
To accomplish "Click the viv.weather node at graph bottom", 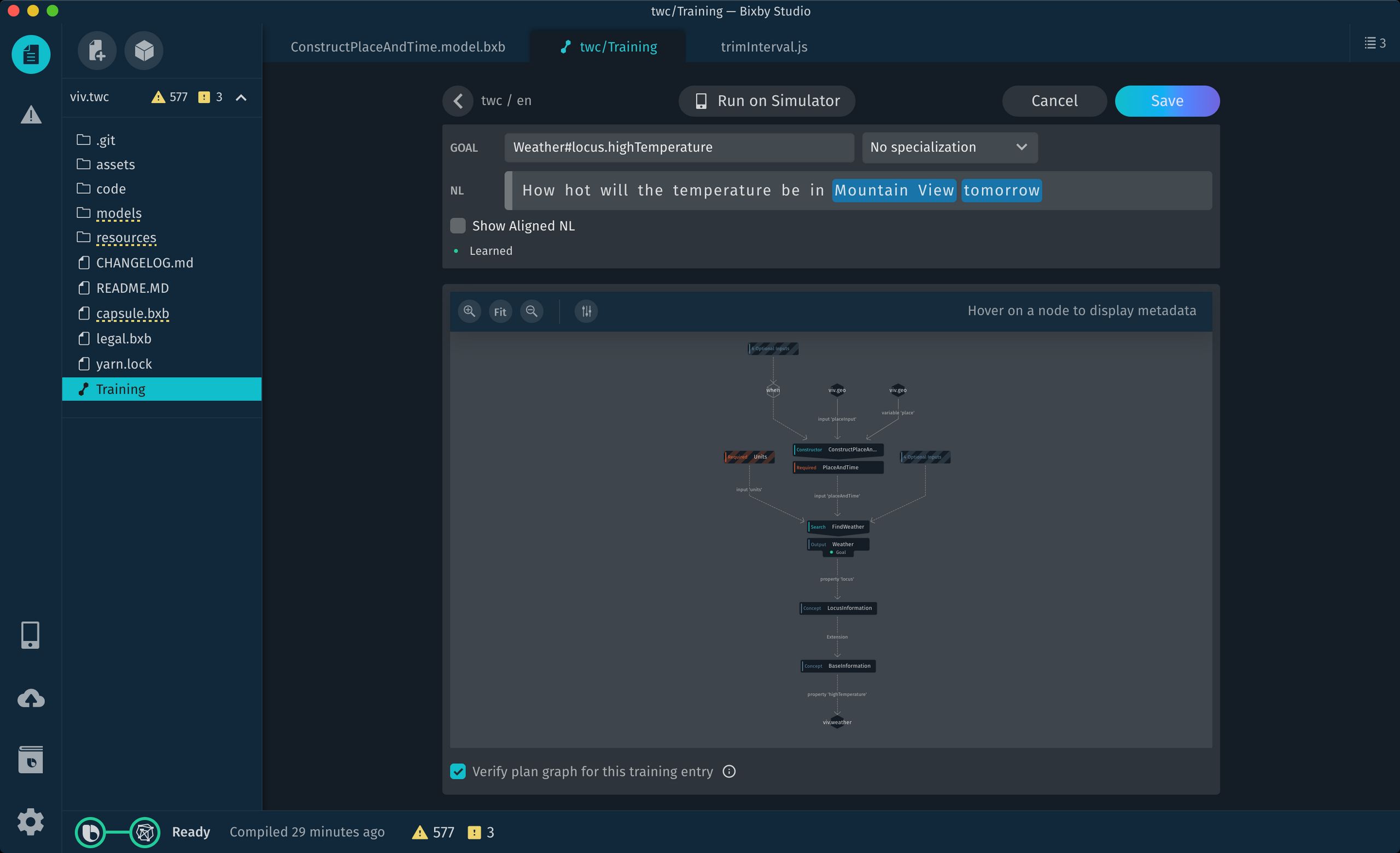I will 837,722.
